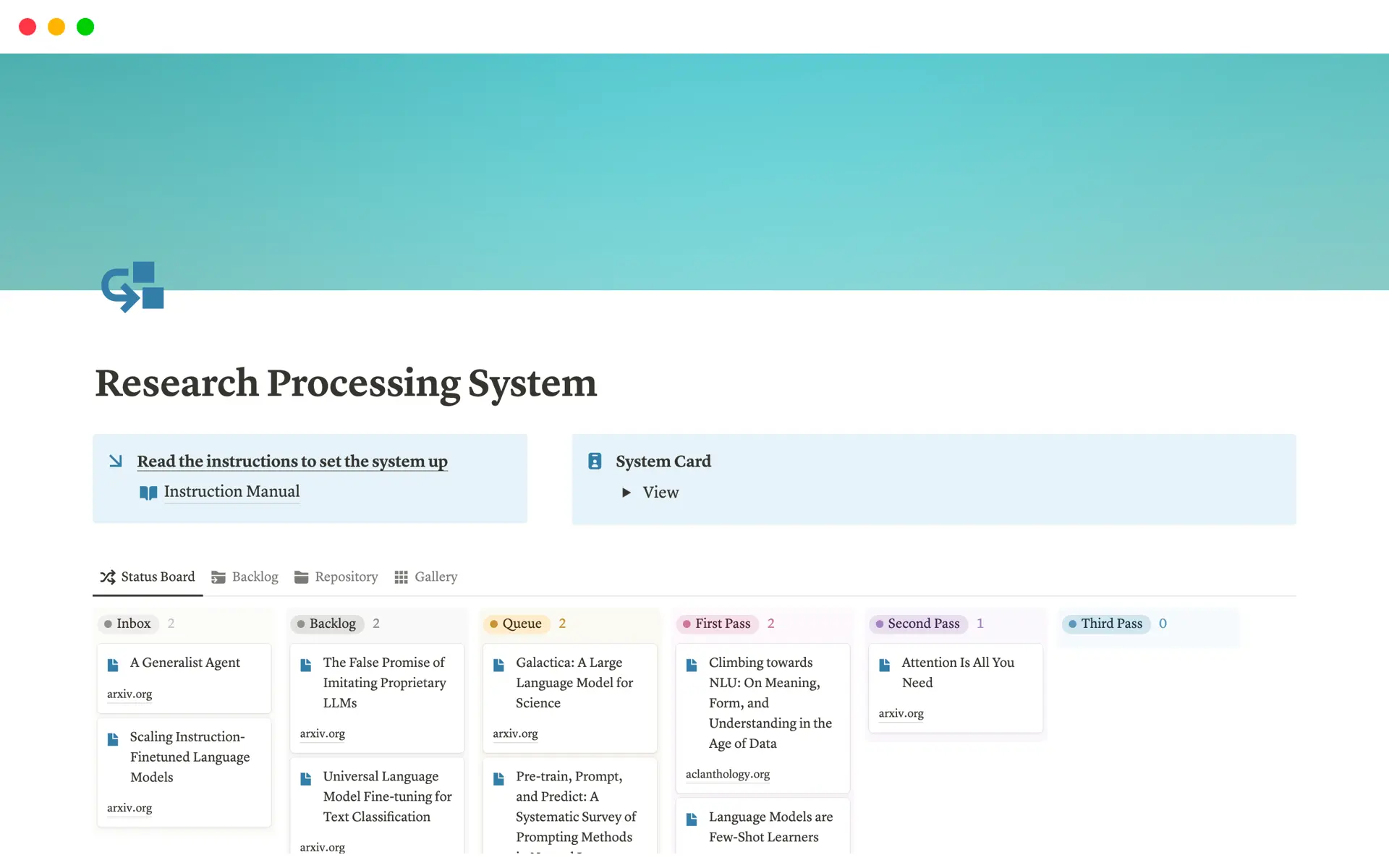This screenshot has width=1389, height=868.
Task: Open the Galactica paper card
Action: pyautogui.click(x=575, y=682)
